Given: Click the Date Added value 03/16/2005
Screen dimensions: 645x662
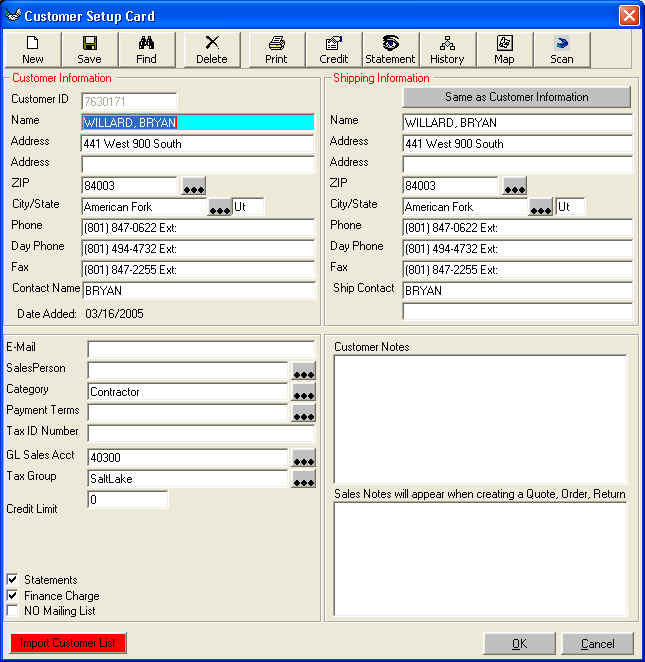Looking at the screenshot, I should (114, 314).
